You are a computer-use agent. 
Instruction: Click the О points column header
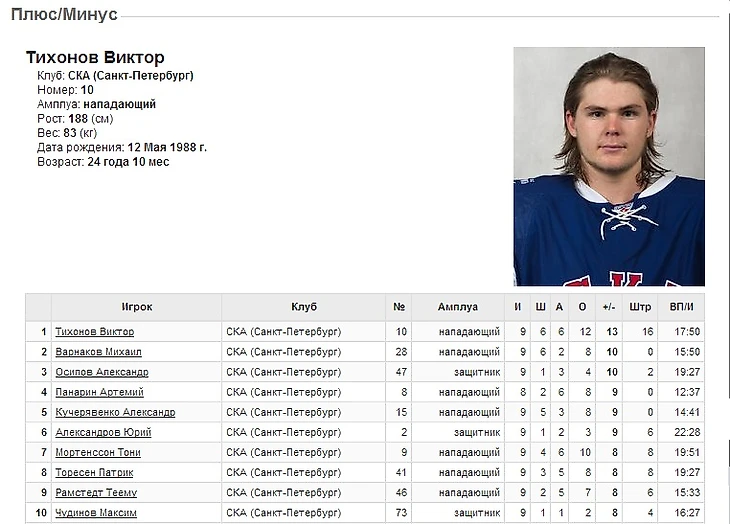(582, 307)
